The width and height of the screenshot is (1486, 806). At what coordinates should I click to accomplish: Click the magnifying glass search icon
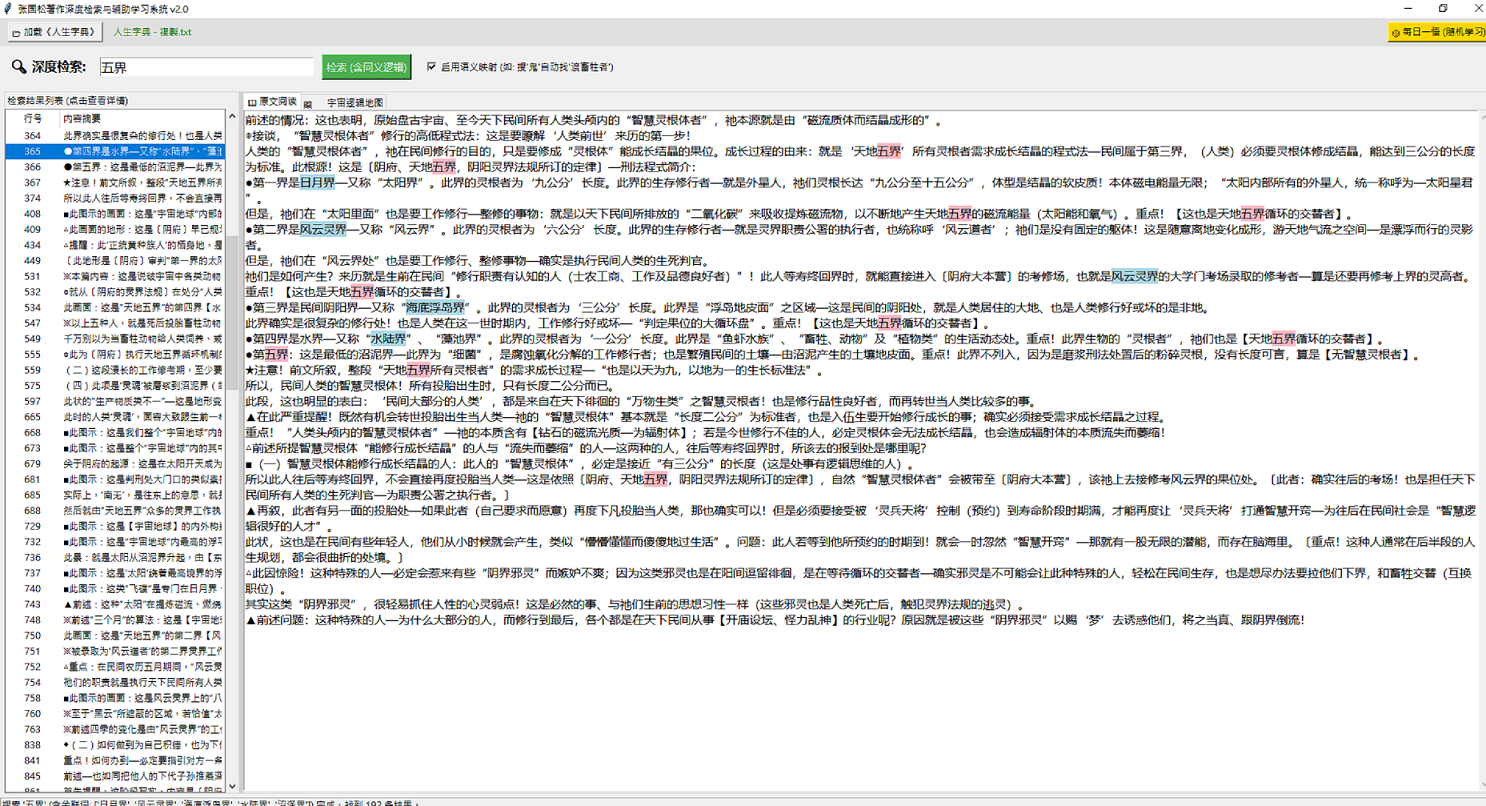(18, 66)
